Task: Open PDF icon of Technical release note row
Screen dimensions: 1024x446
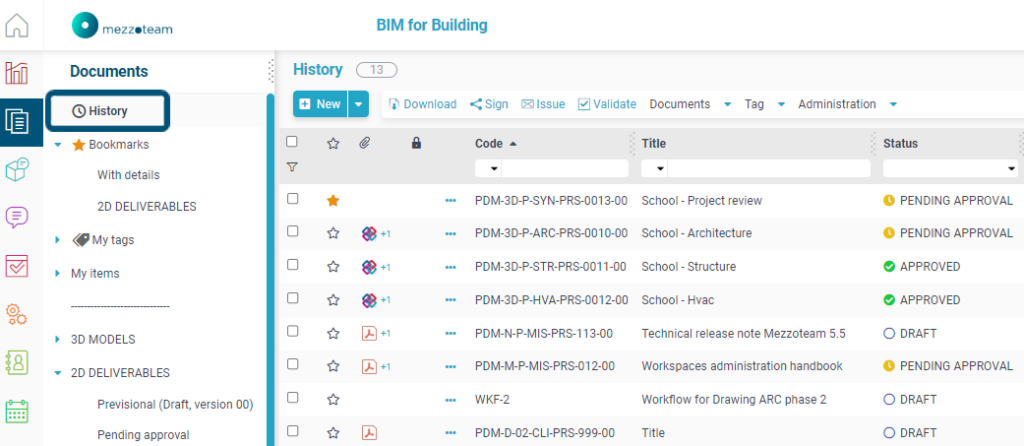Action: pyautogui.click(x=369, y=333)
